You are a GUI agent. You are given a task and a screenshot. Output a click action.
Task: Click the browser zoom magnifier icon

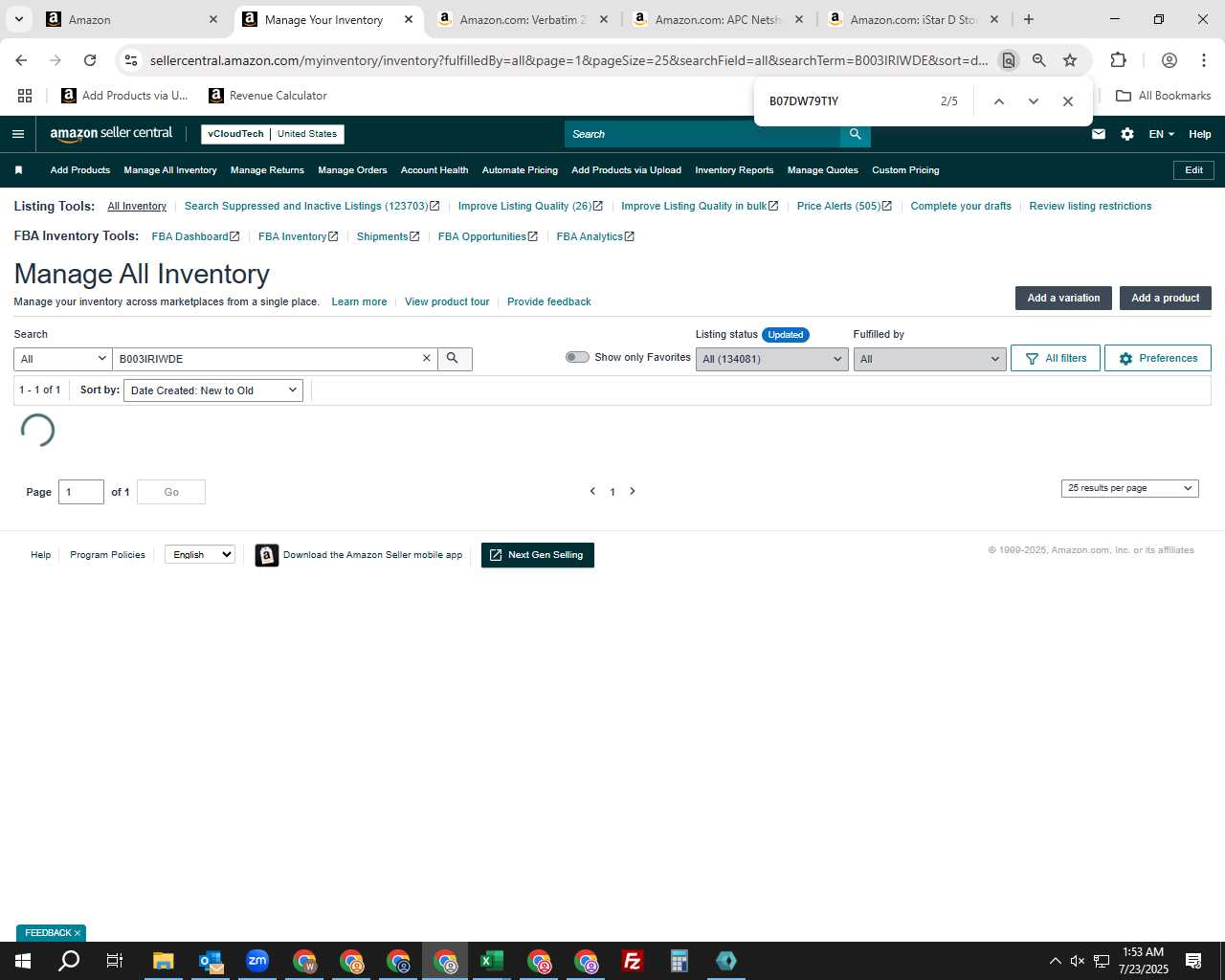[1038, 60]
